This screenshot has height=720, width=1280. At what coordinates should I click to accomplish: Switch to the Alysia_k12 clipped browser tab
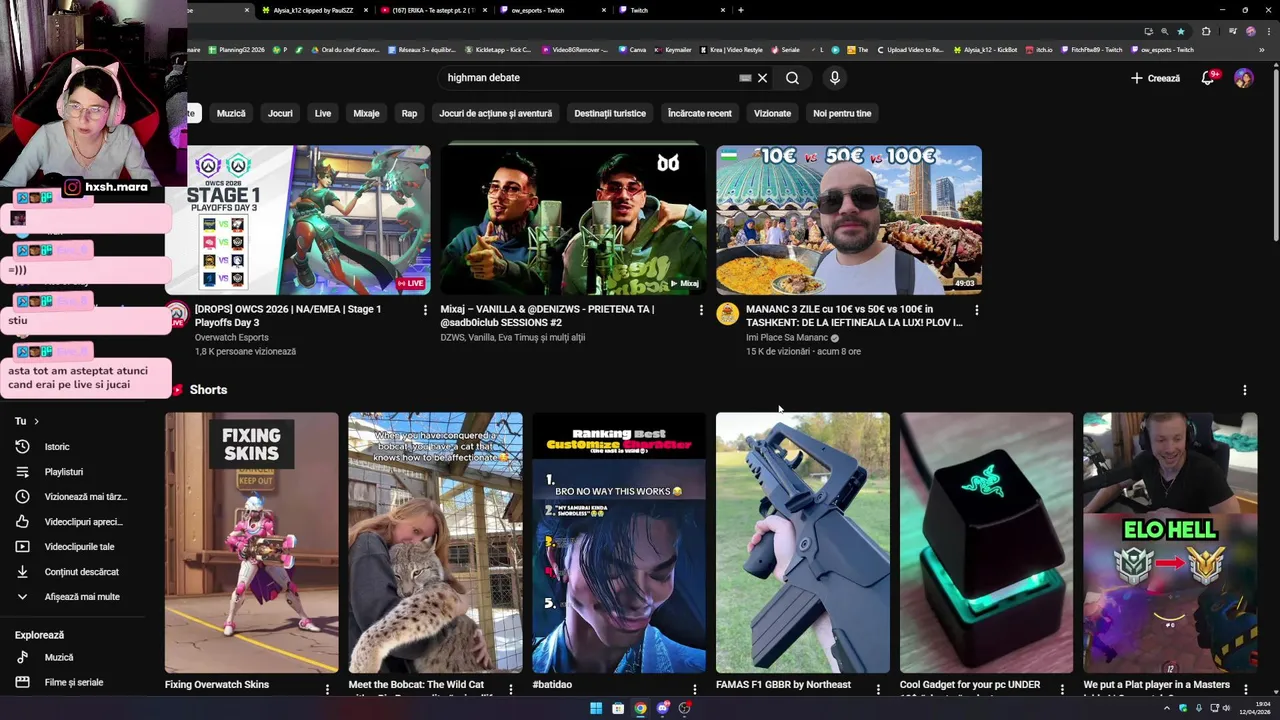click(314, 10)
